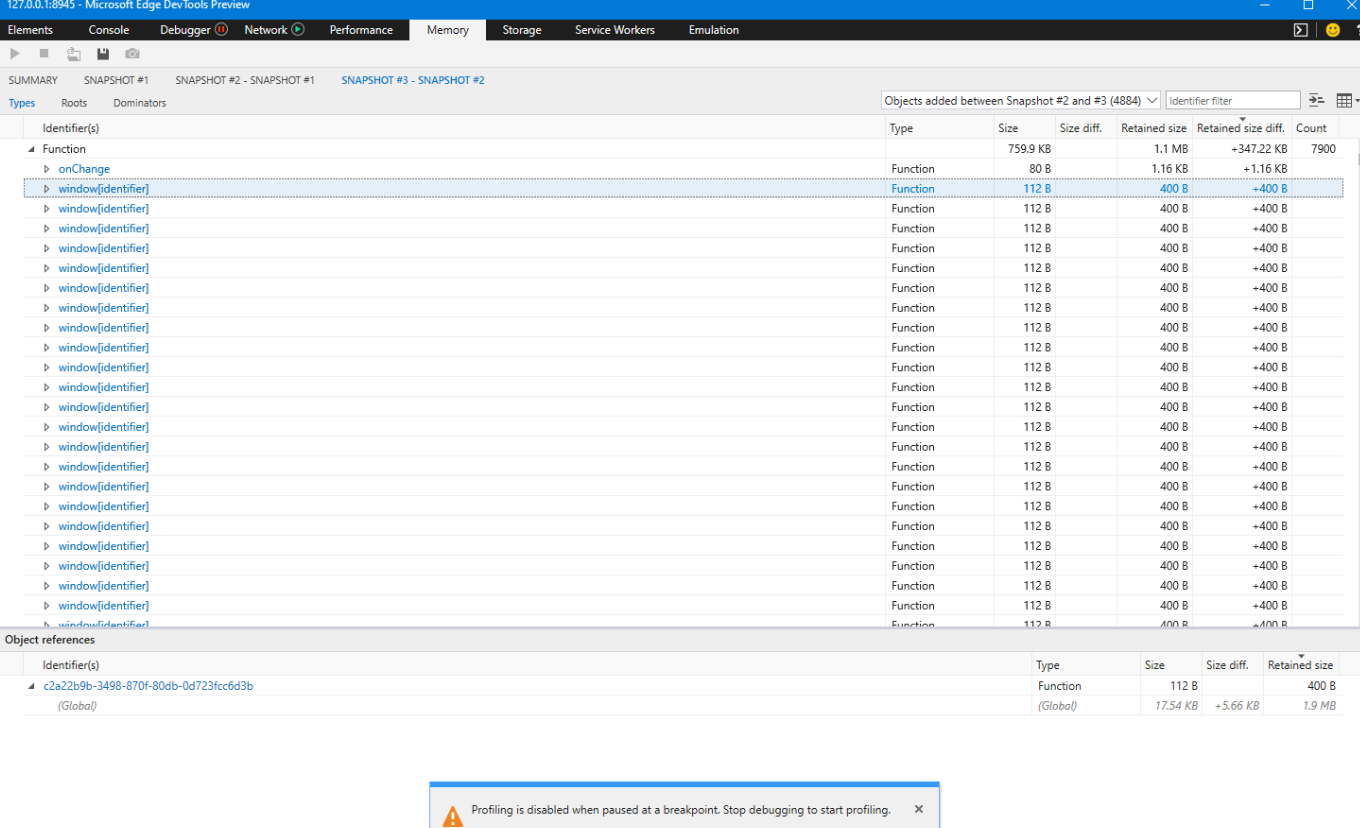Take a heap snapshot with the camera icon

[132, 54]
